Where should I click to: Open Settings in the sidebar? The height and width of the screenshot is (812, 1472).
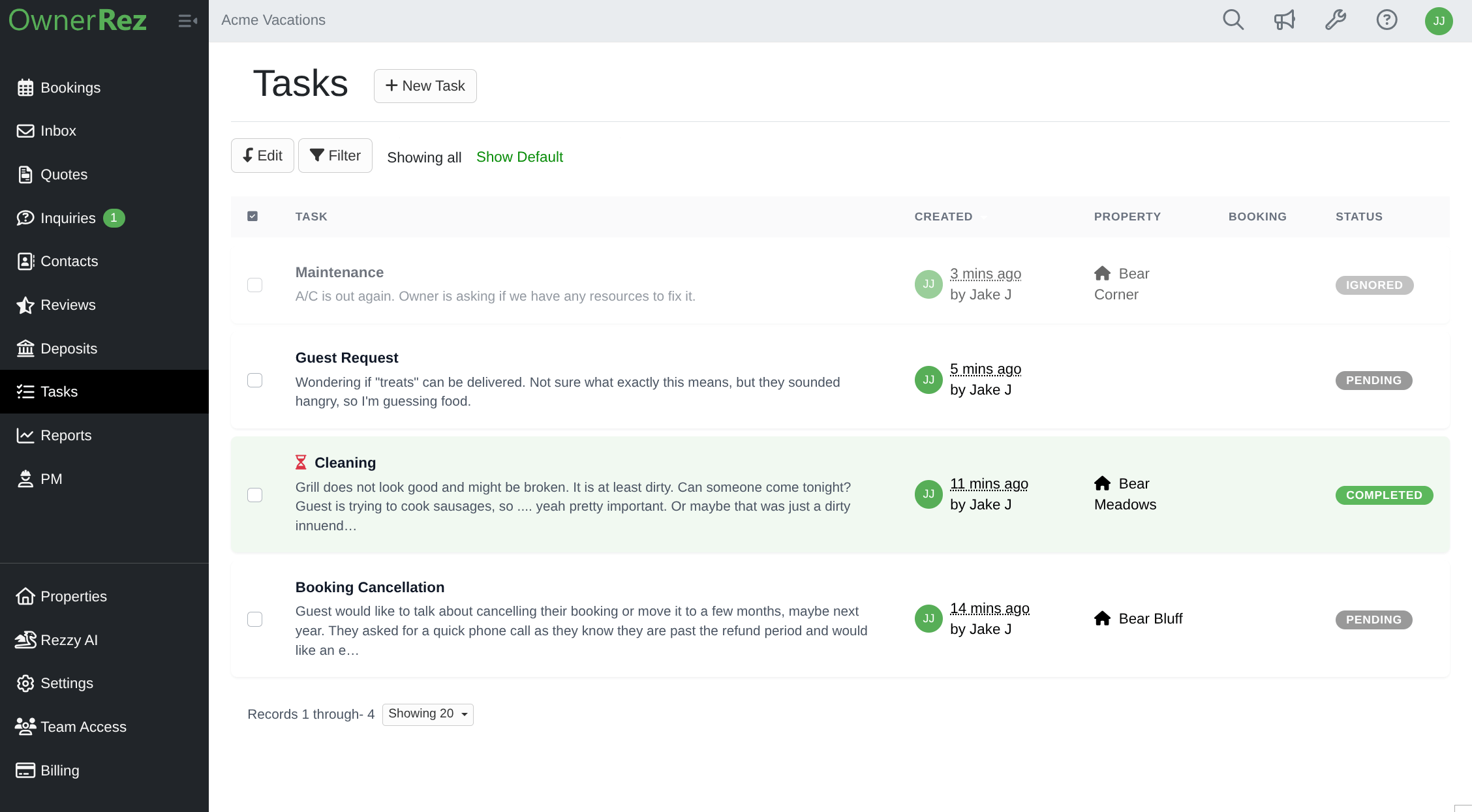104,683
